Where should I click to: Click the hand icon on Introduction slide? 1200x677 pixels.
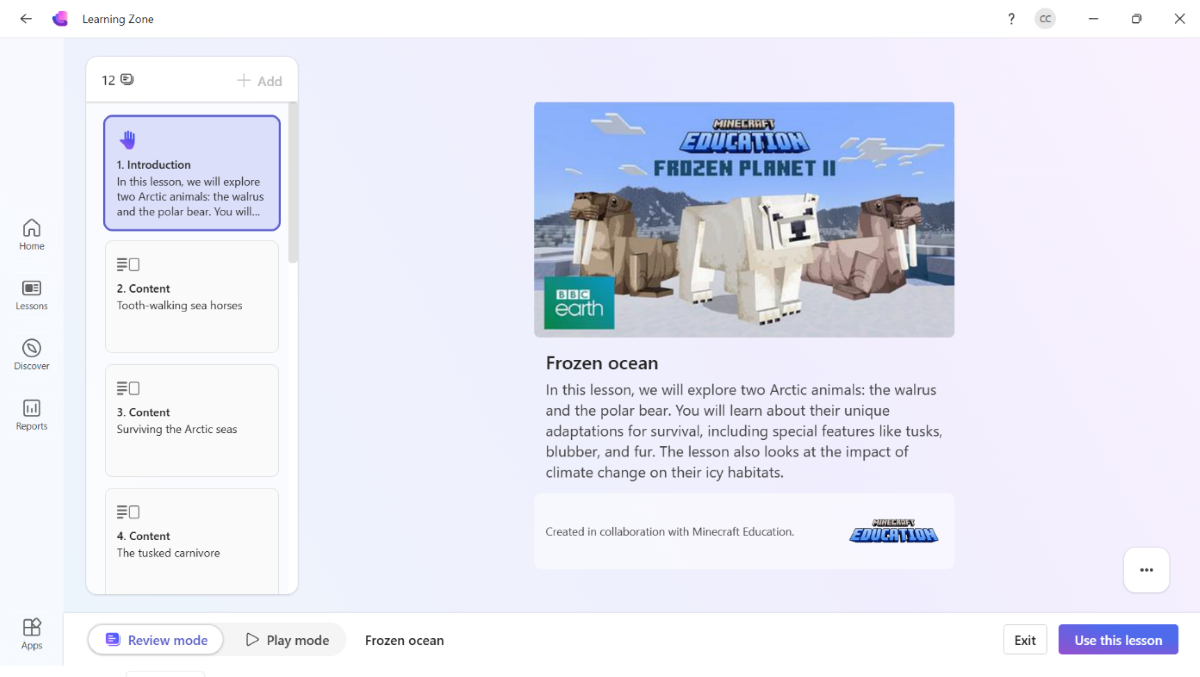pos(127,140)
